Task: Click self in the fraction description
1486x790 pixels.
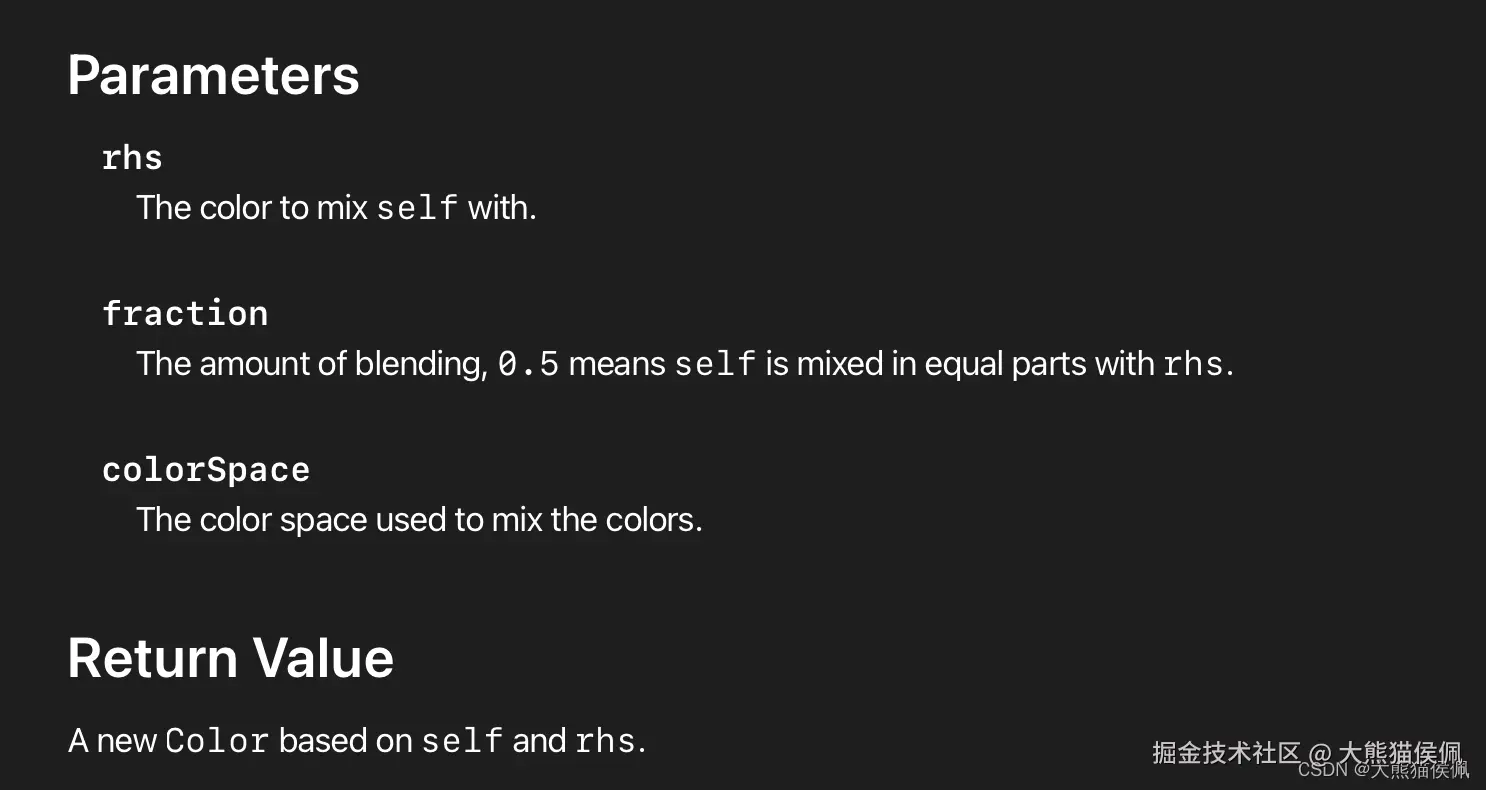Action: pyautogui.click(x=715, y=364)
